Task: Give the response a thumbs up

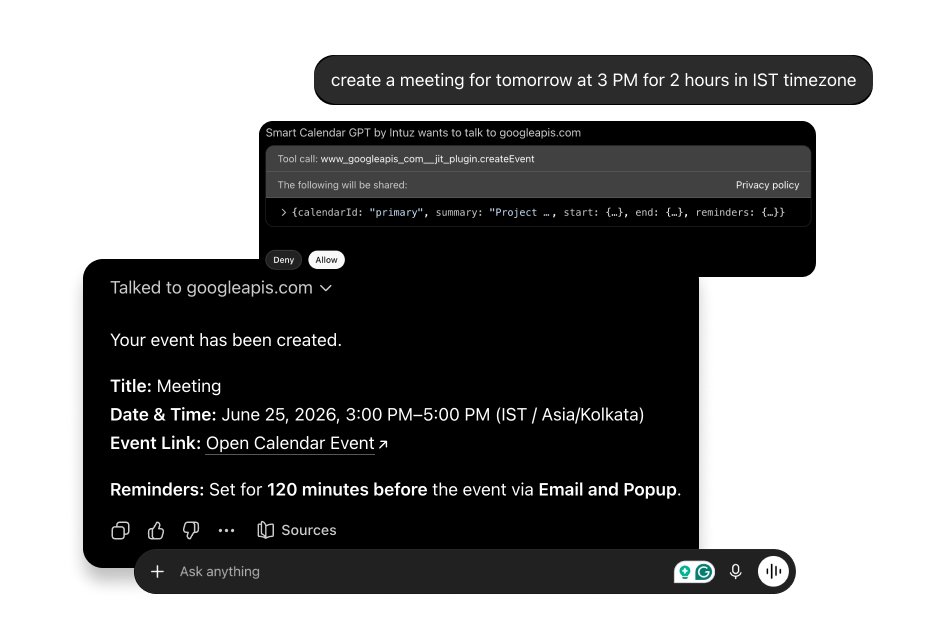Action: click(156, 530)
